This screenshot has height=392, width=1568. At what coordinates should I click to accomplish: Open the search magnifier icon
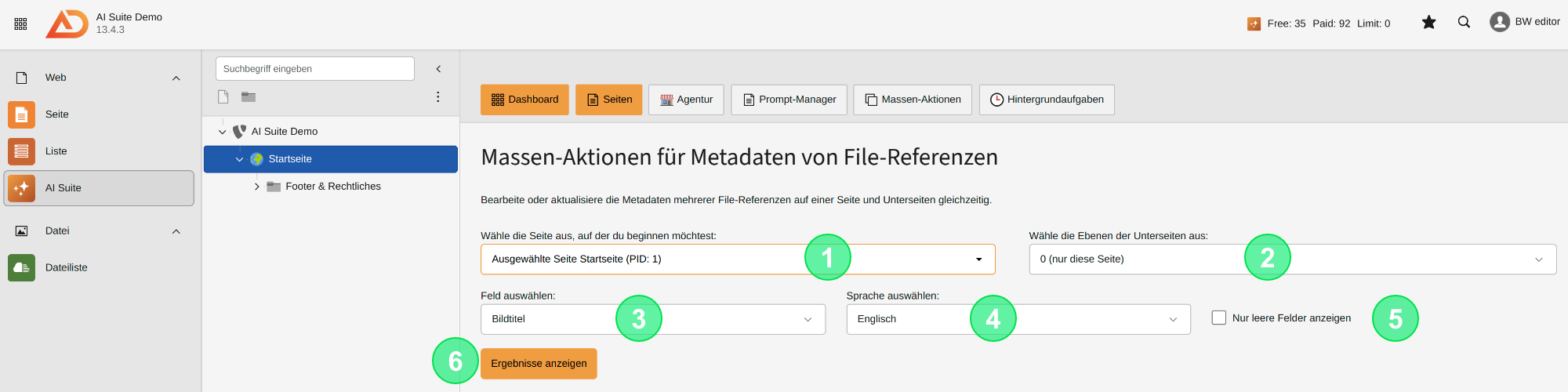tap(1464, 23)
